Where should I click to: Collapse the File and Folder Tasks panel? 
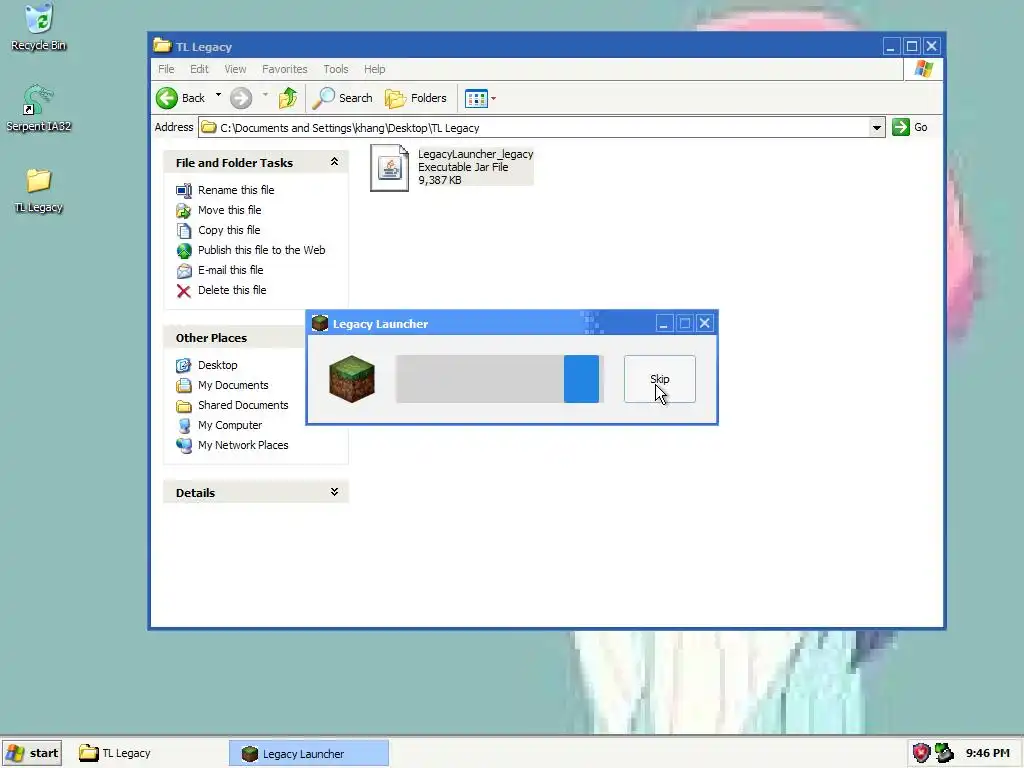pos(334,162)
